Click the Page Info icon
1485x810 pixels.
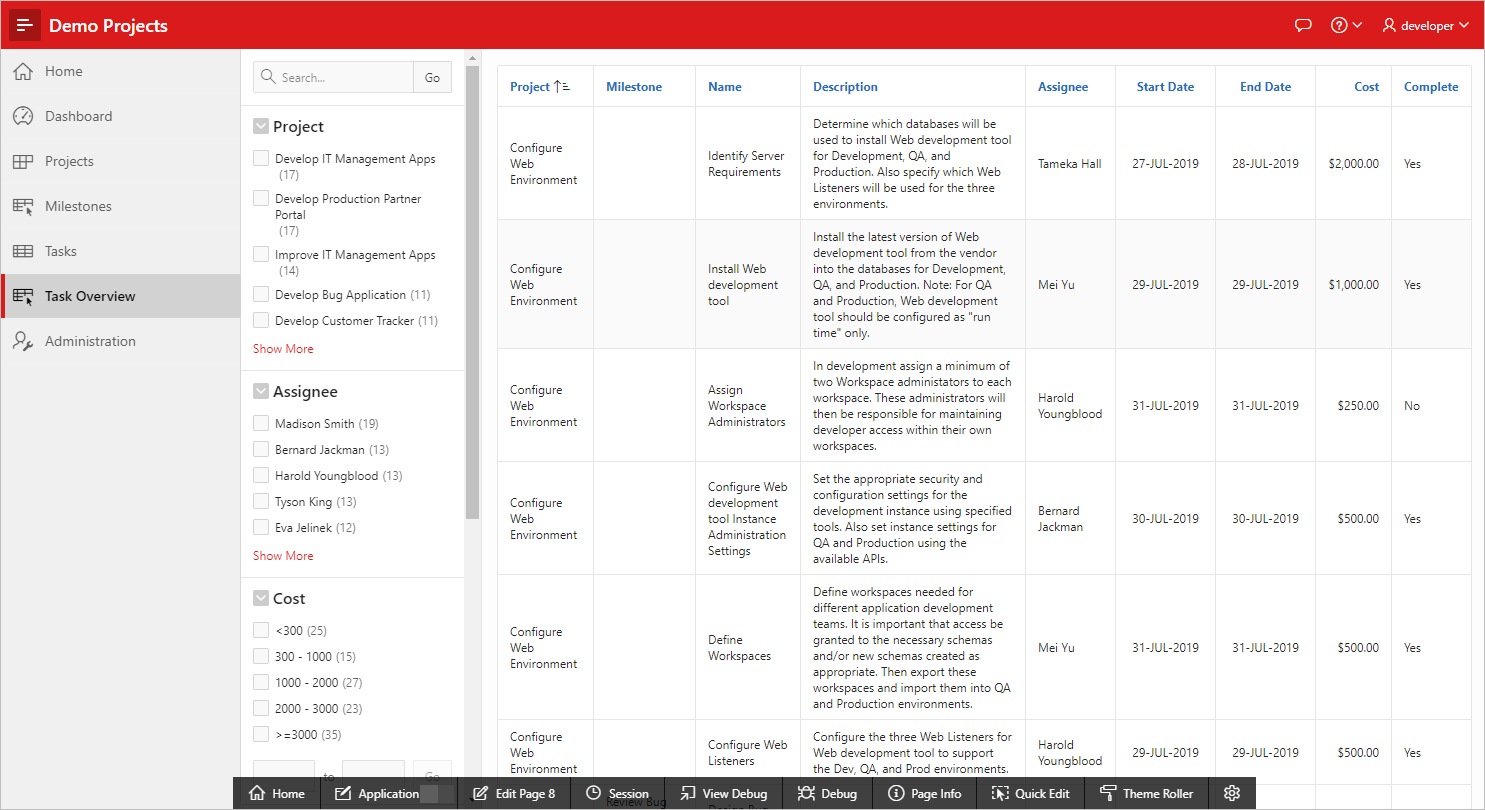[895, 793]
